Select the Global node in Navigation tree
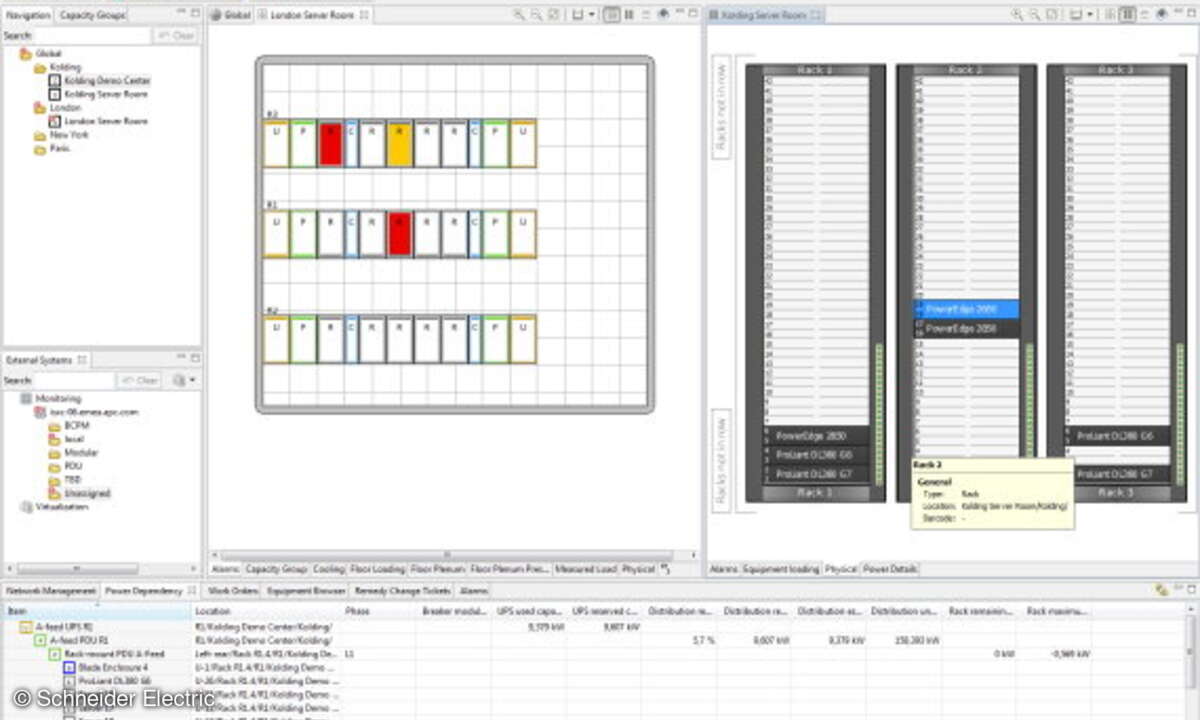The height and width of the screenshot is (720, 1200). (41, 54)
